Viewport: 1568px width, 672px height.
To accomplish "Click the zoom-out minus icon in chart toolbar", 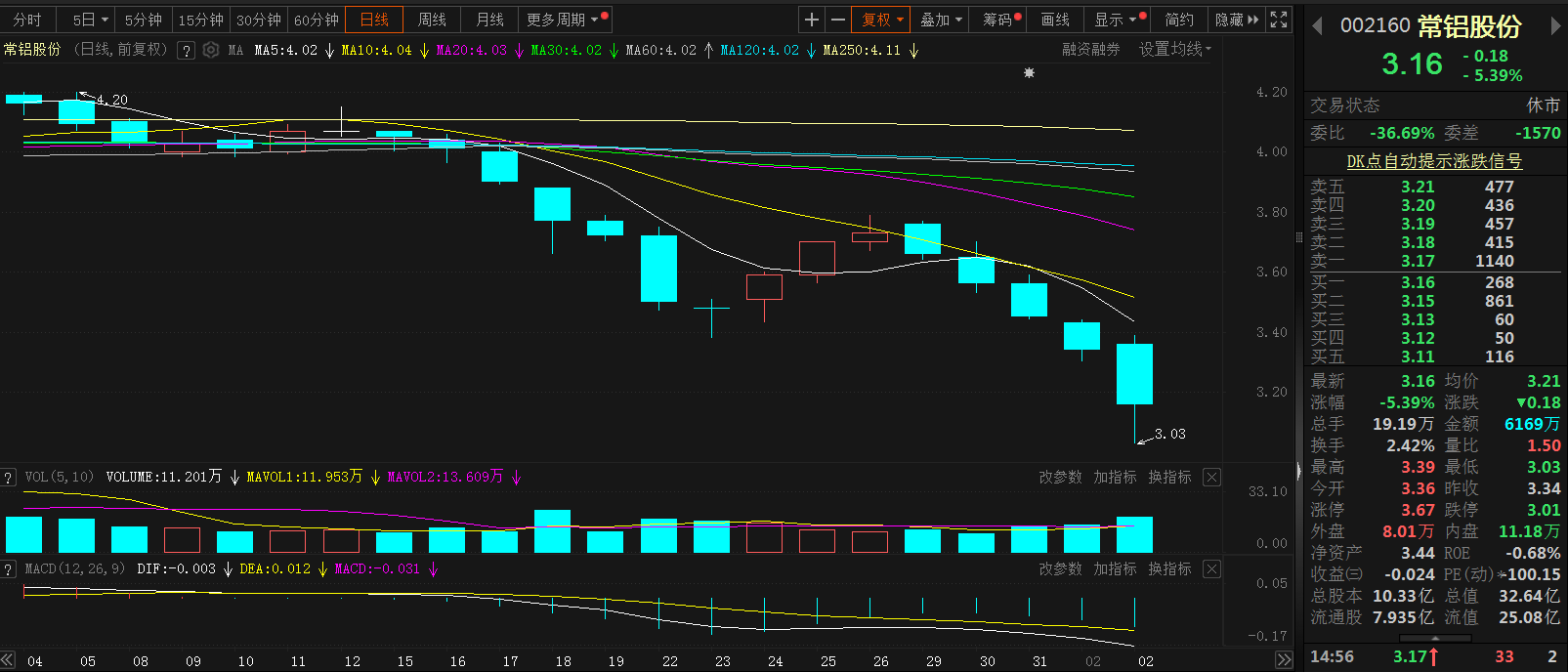I will [837, 20].
